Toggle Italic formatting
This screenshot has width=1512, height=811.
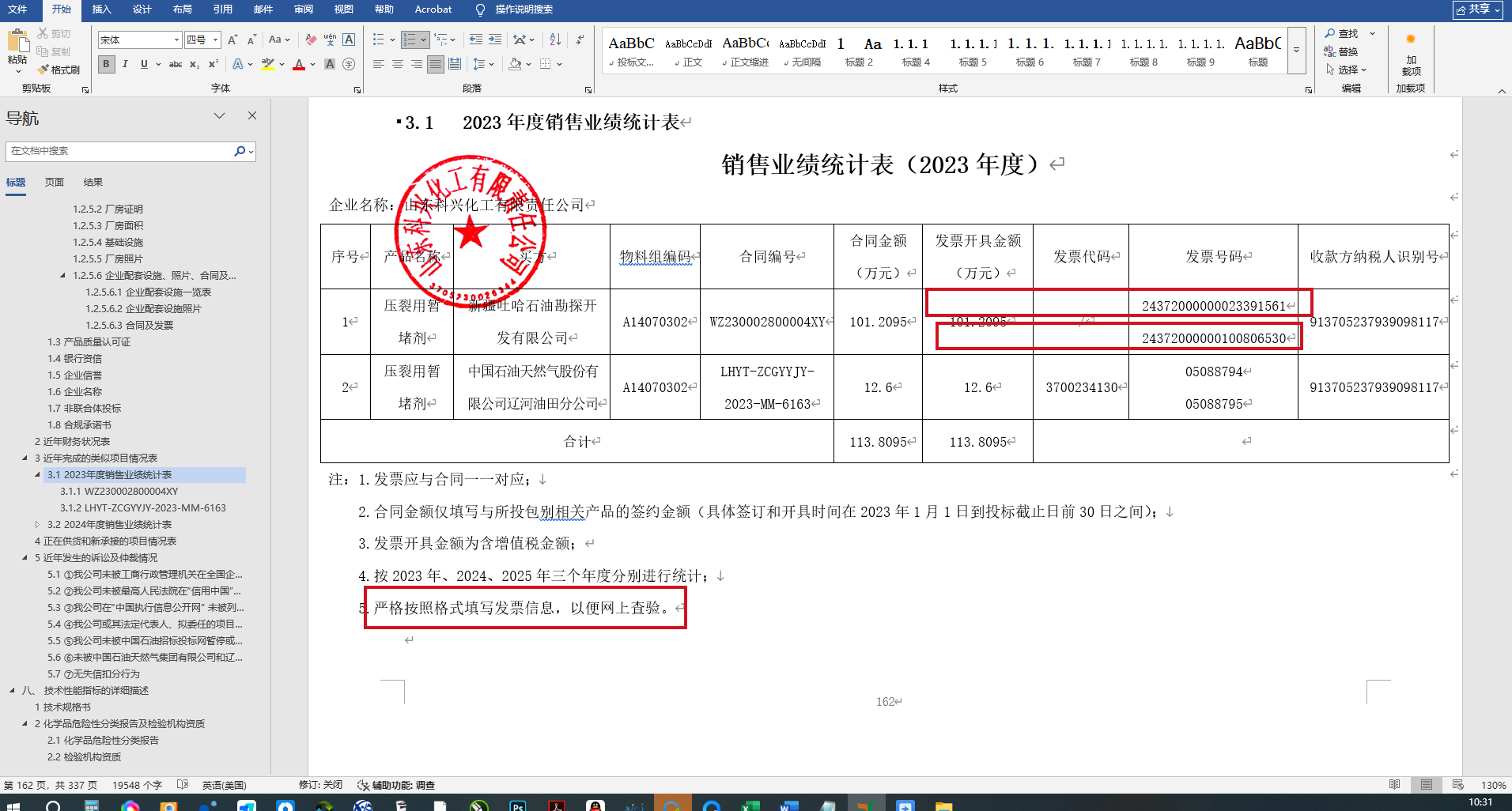tap(125, 64)
